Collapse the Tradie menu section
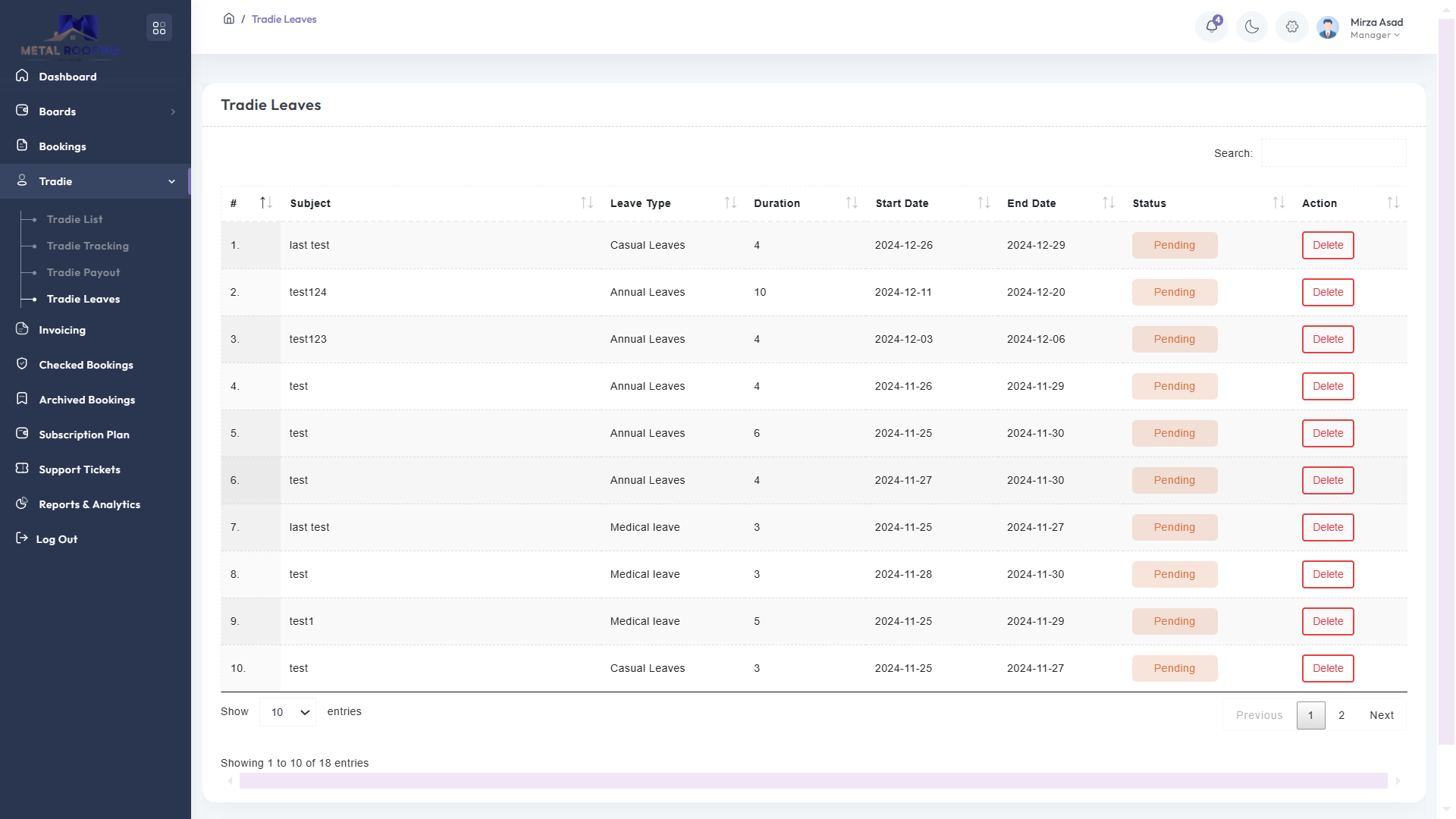 pyautogui.click(x=171, y=181)
